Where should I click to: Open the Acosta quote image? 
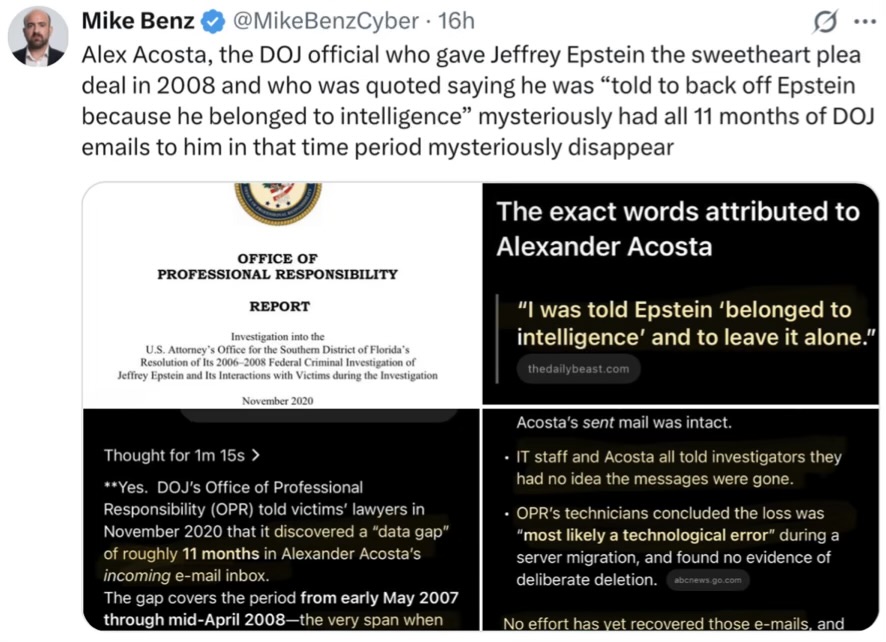pyautogui.click(x=680, y=293)
